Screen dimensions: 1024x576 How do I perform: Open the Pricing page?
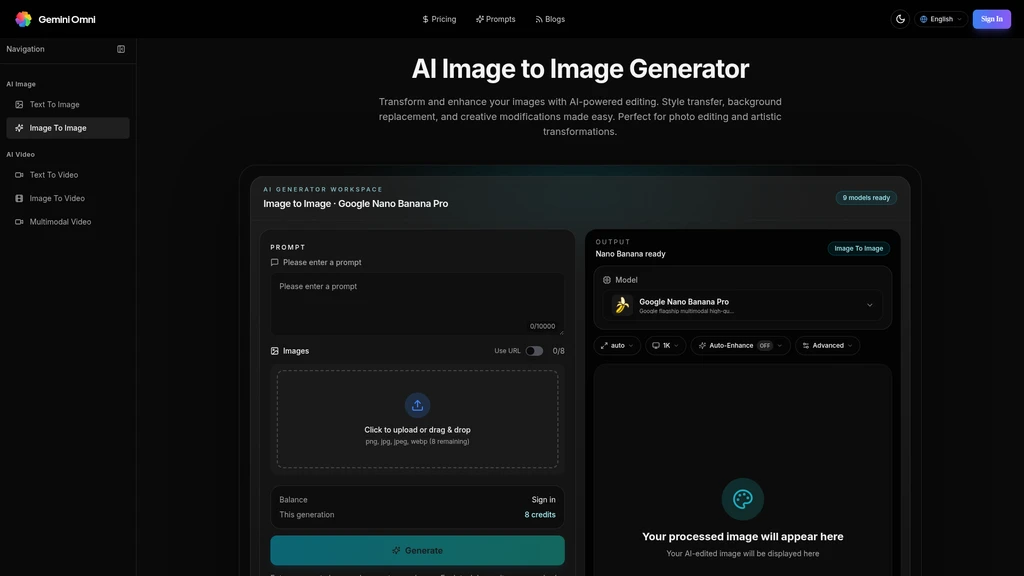pyautogui.click(x=439, y=19)
